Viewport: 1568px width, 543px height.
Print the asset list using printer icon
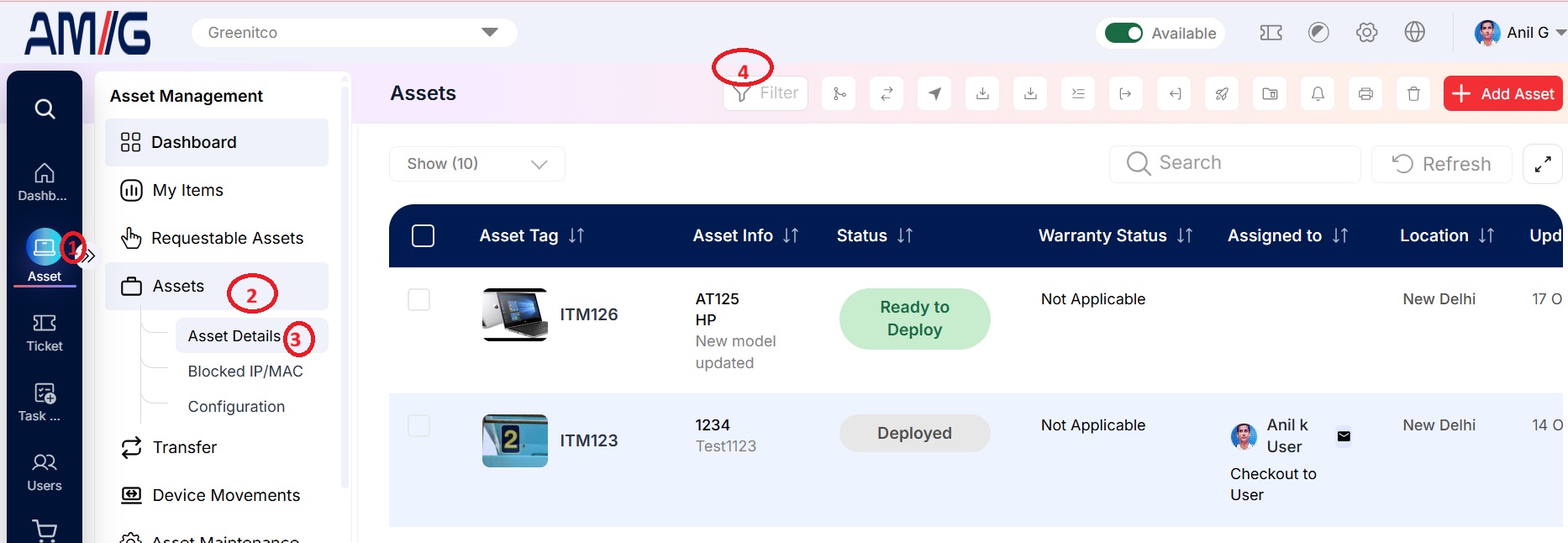point(1365,93)
